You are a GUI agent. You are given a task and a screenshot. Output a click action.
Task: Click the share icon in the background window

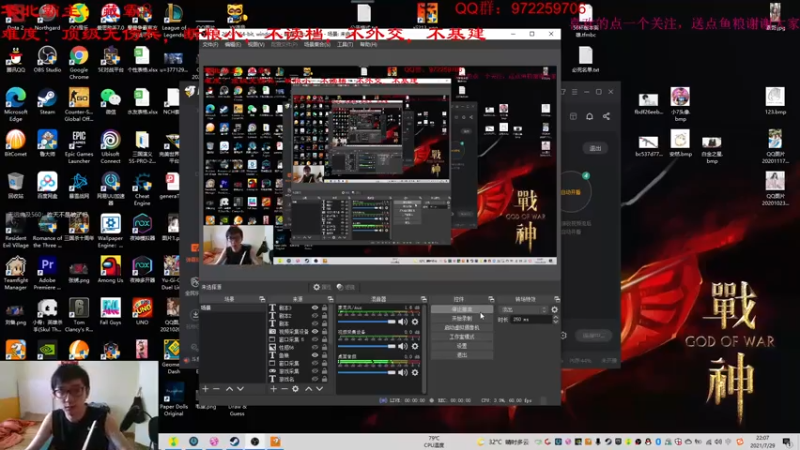[x=606, y=116]
